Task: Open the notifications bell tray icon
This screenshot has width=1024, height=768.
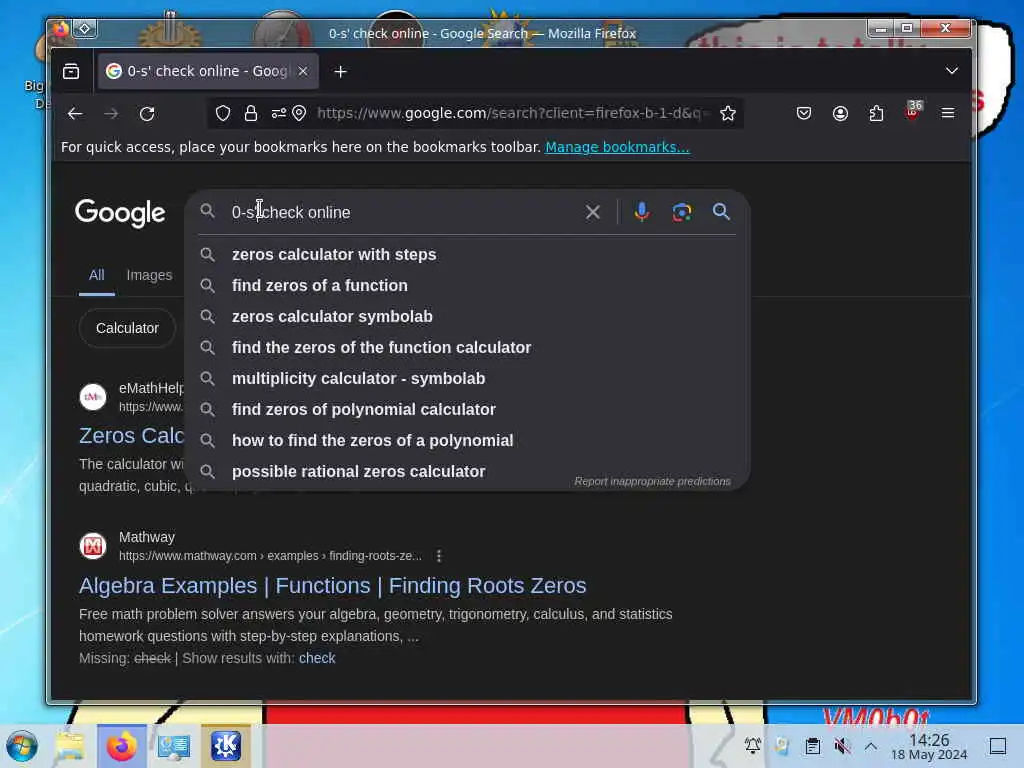Action: pyautogui.click(x=752, y=746)
